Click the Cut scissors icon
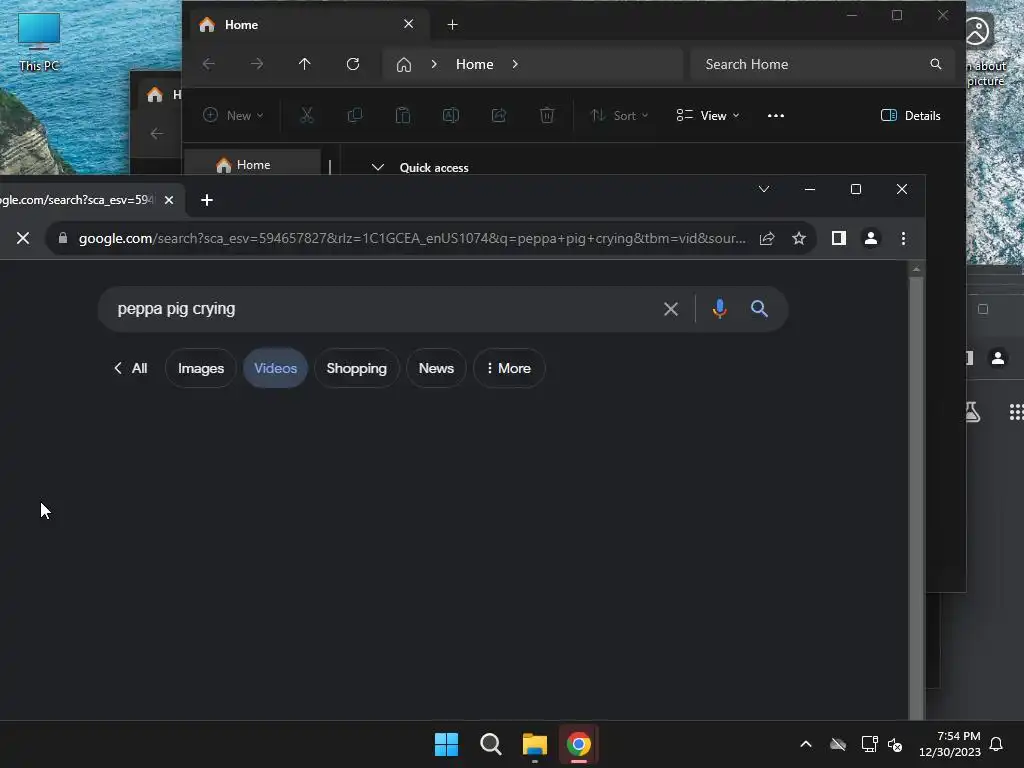The width and height of the screenshot is (1024, 768). click(x=307, y=116)
